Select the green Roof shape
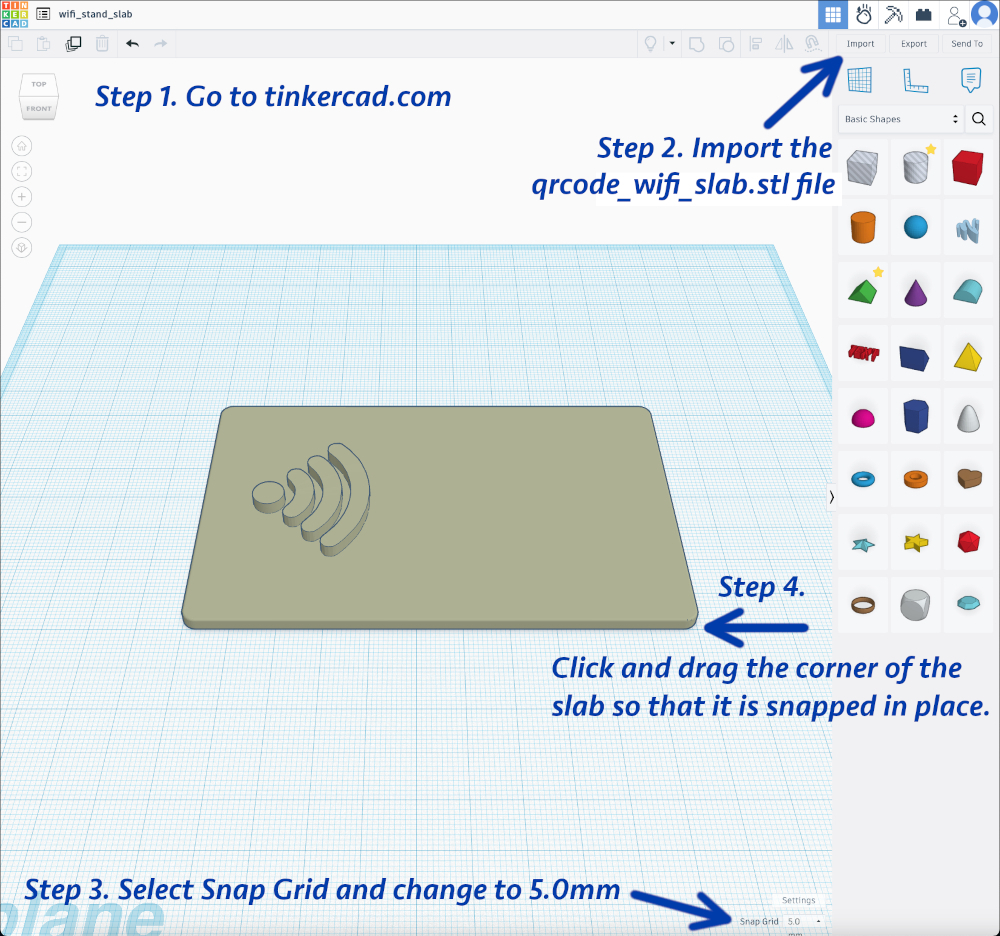 pos(863,292)
